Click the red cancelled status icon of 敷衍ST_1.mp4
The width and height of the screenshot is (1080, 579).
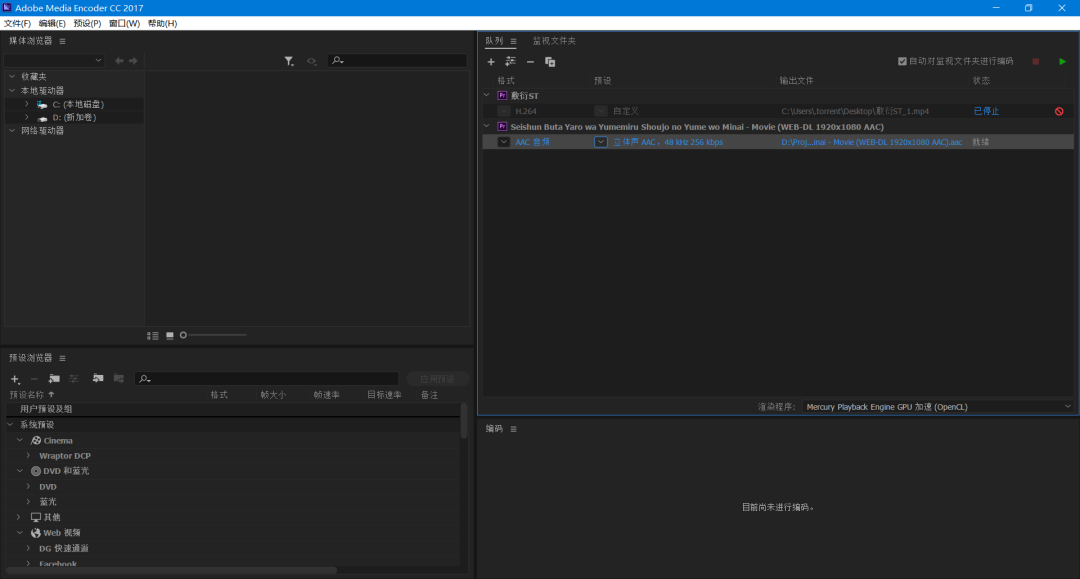(x=1059, y=111)
